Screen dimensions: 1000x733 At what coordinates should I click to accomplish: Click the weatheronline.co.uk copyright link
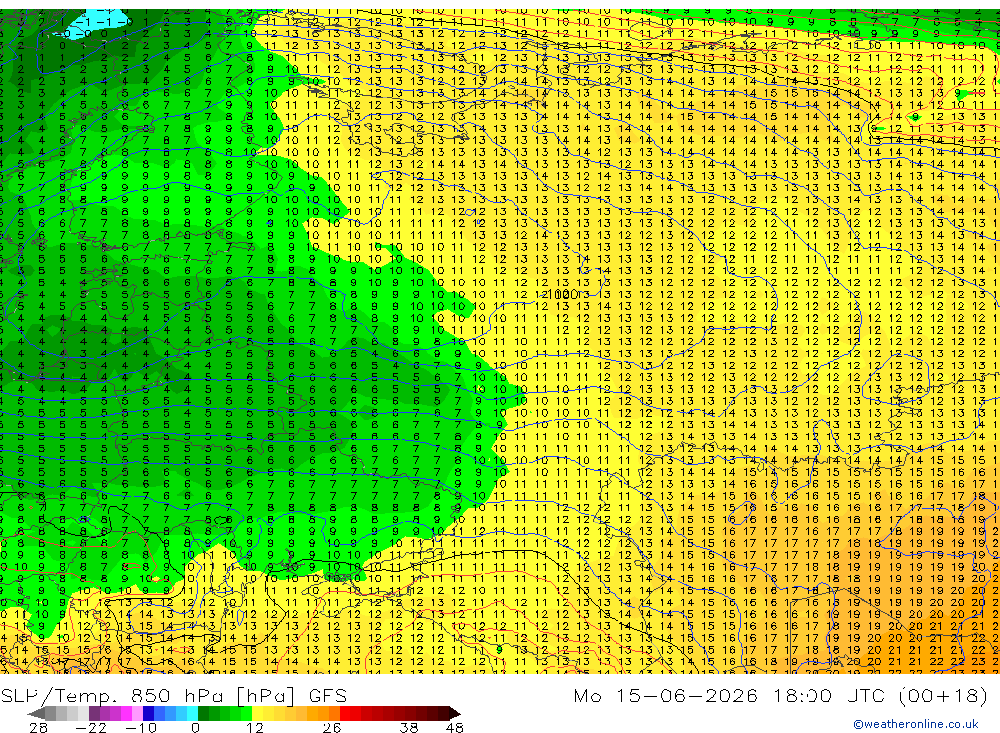coord(916,724)
